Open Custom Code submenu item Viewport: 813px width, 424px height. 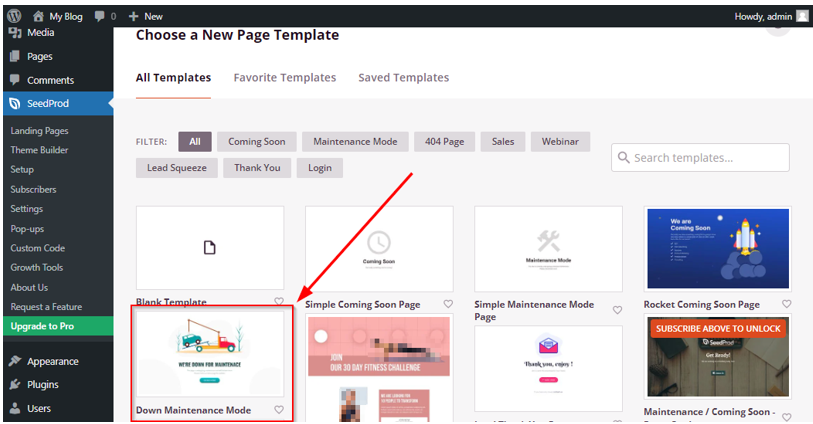tap(37, 248)
